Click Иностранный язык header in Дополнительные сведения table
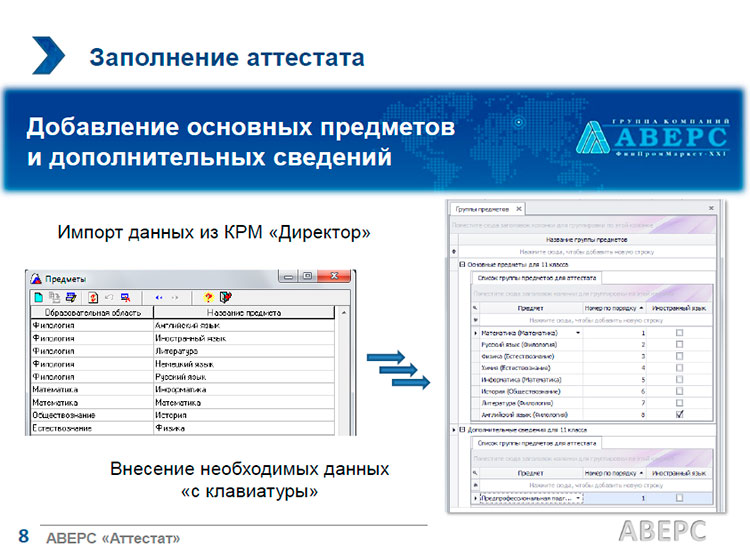 (679, 473)
